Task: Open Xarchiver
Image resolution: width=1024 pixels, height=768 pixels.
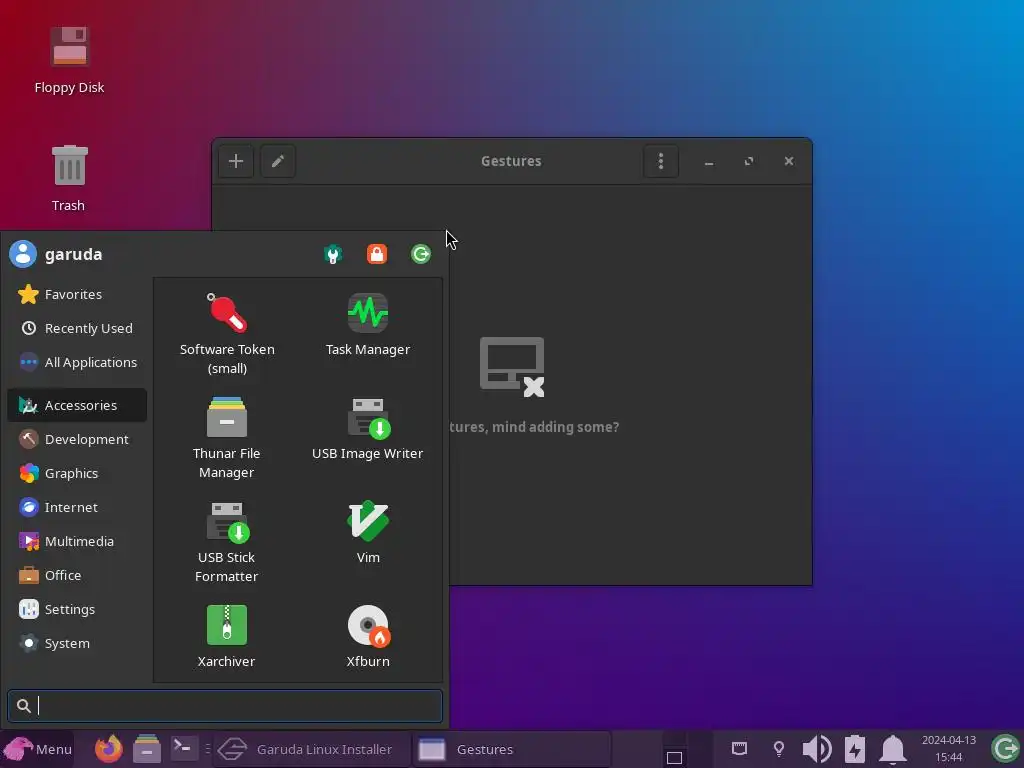Action: [x=227, y=636]
